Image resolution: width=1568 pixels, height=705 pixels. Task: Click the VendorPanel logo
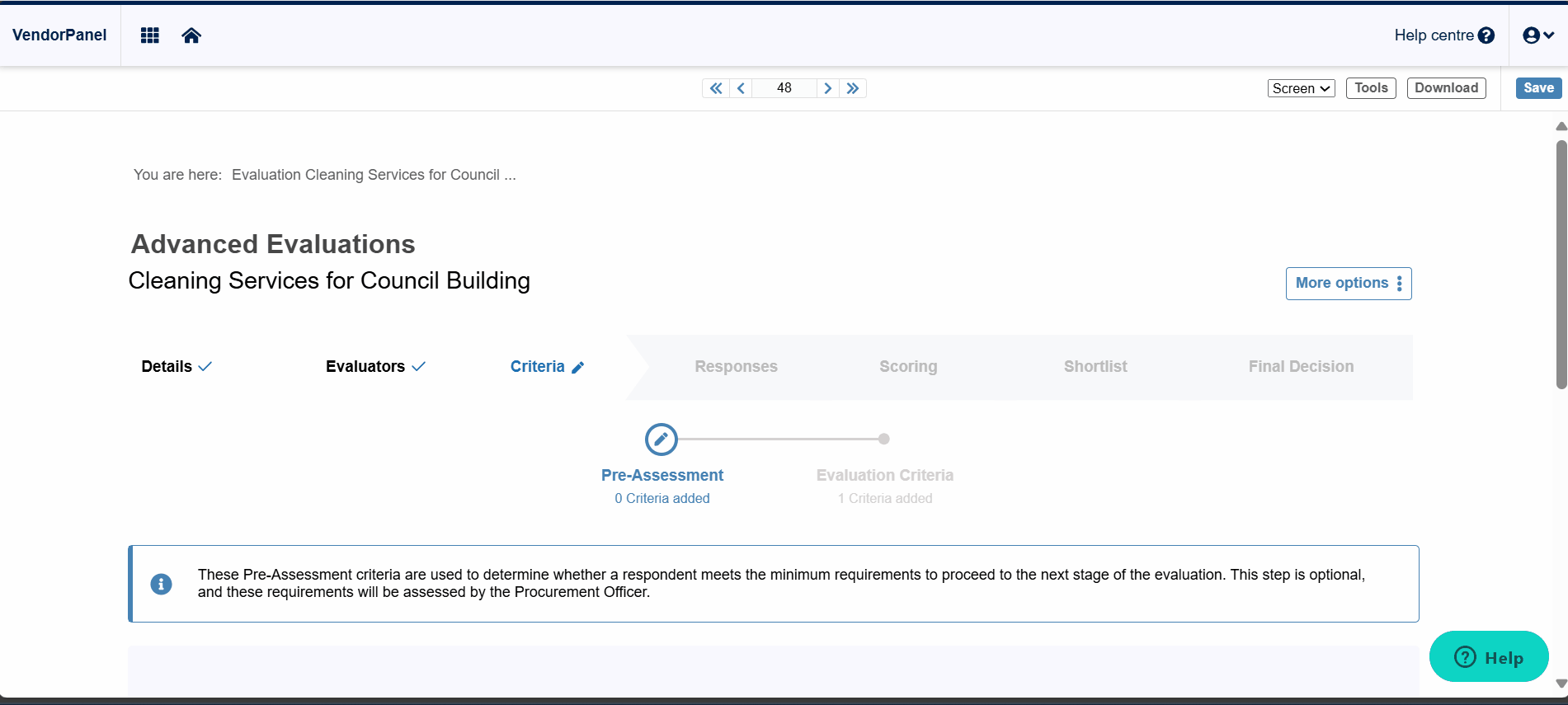click(59, 35)
